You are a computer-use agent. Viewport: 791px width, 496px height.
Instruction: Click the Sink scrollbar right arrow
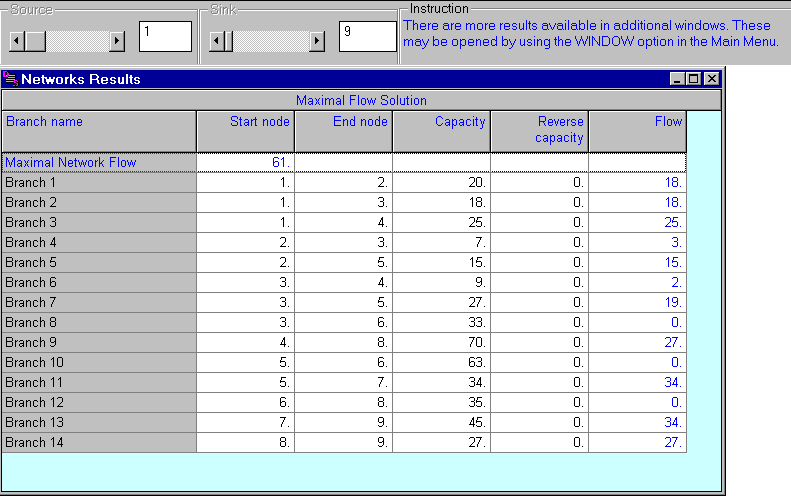coord(317,41)
